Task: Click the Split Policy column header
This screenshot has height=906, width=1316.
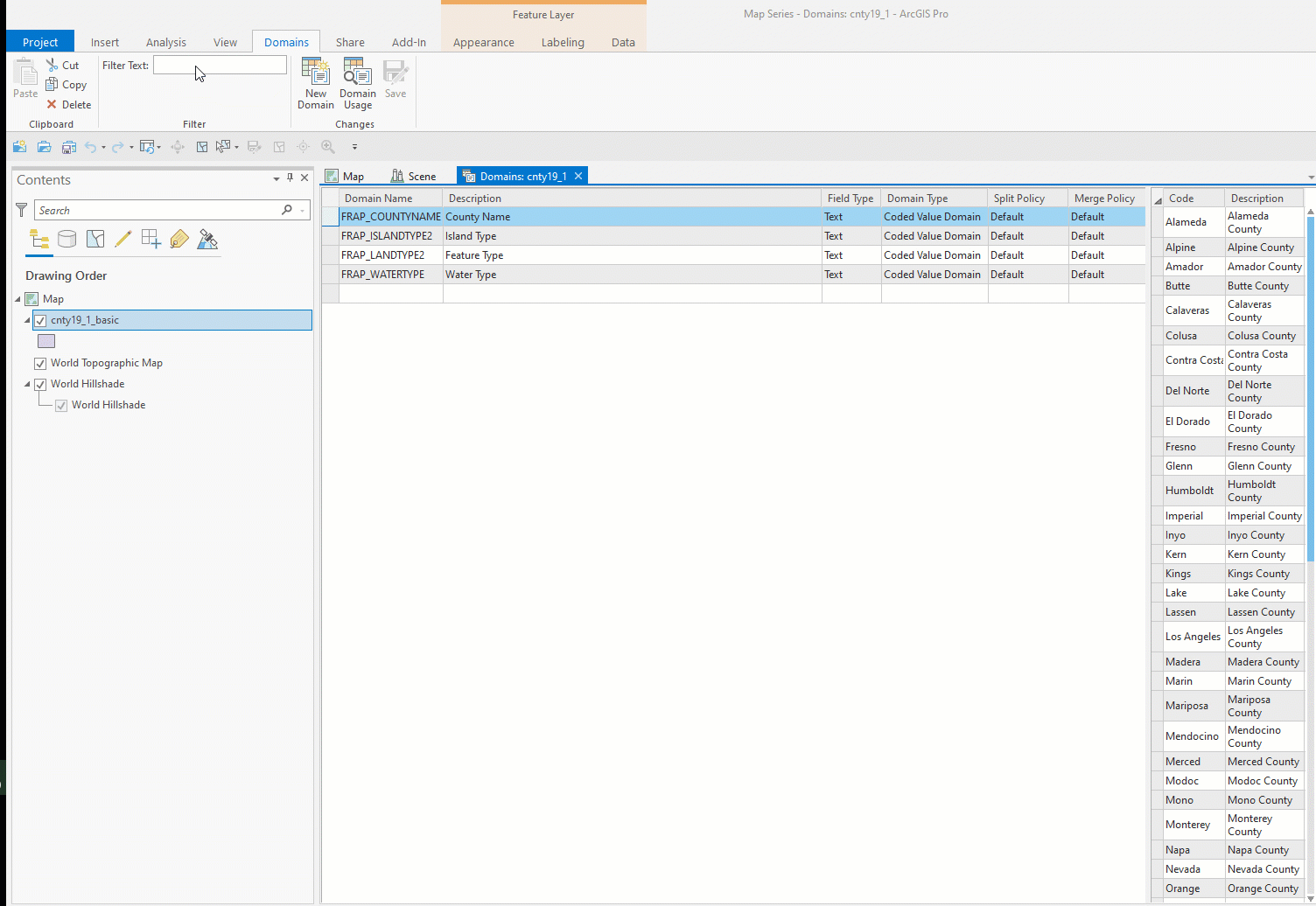Action: pos(1028,199)
